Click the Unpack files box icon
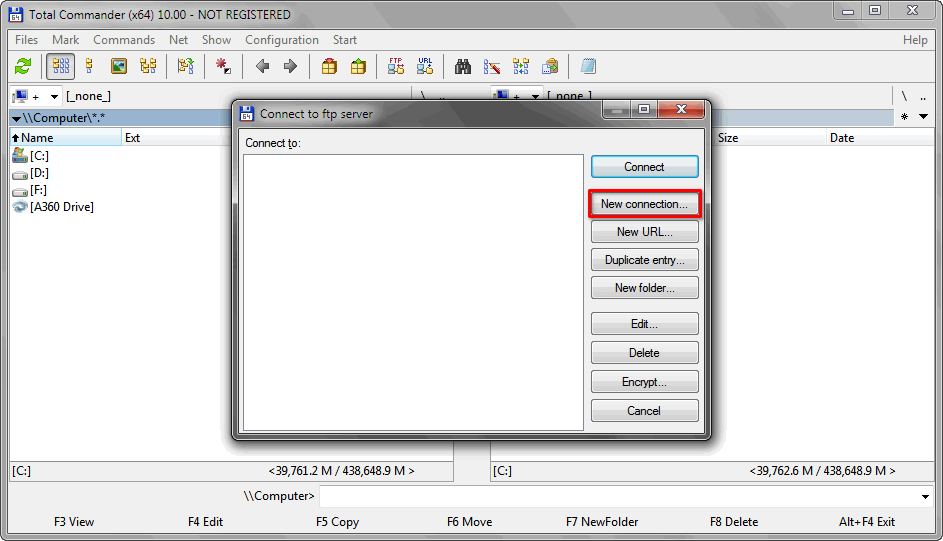 coord(358,66)
